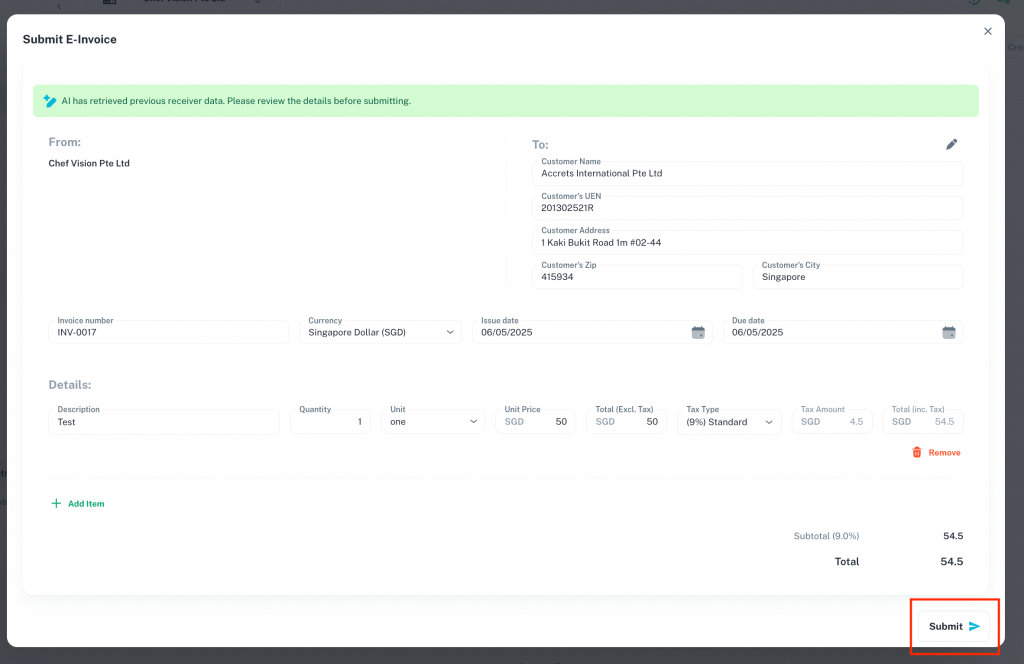The image size is (1024, 664).
Task: Select the Customer Address field
Action: click(747, 242)
